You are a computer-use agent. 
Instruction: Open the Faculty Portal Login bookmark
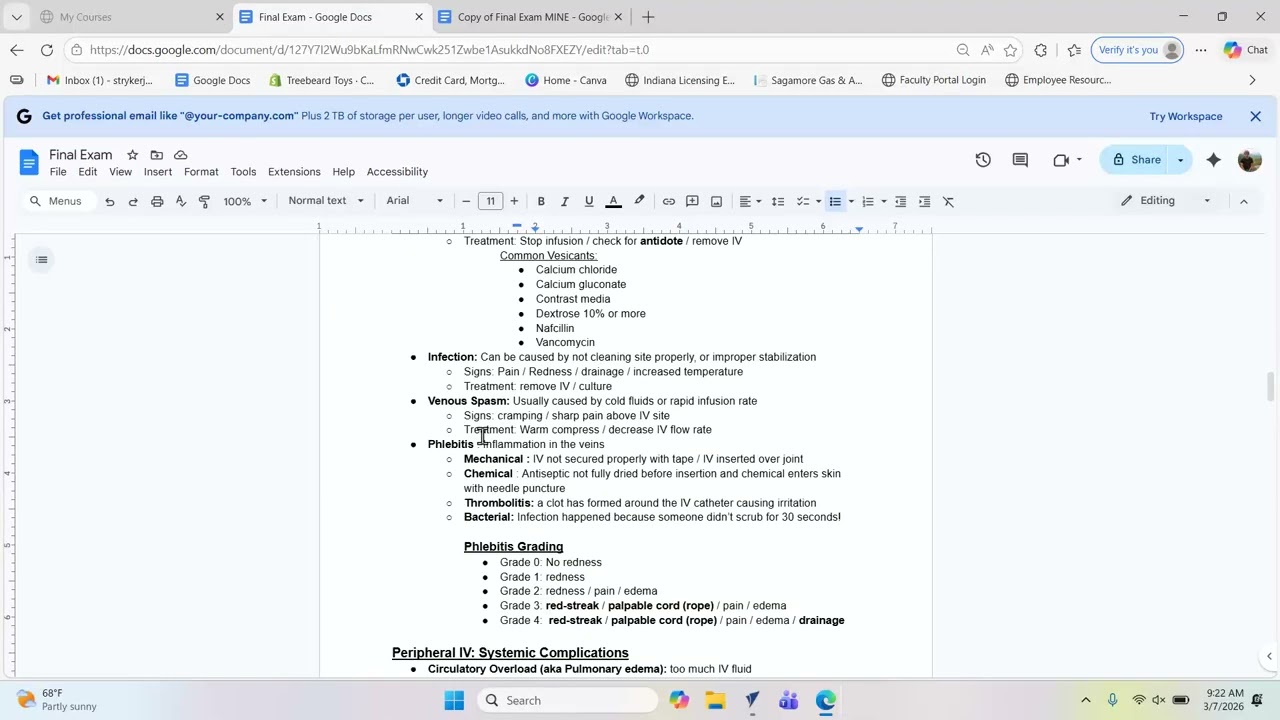click(933, 80)
